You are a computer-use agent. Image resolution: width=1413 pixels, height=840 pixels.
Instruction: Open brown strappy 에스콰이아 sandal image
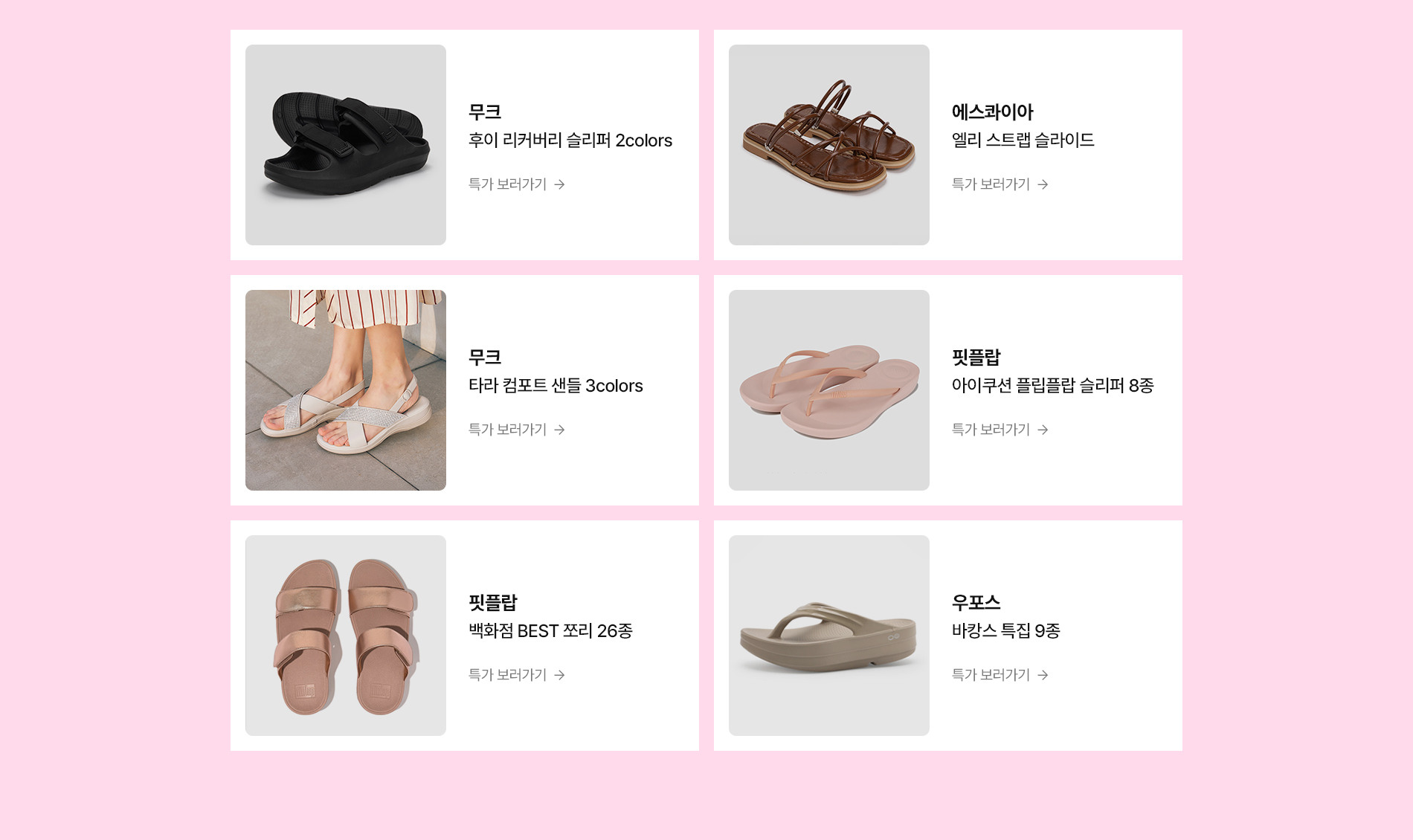pyautogui.click(x=829, y=145)
